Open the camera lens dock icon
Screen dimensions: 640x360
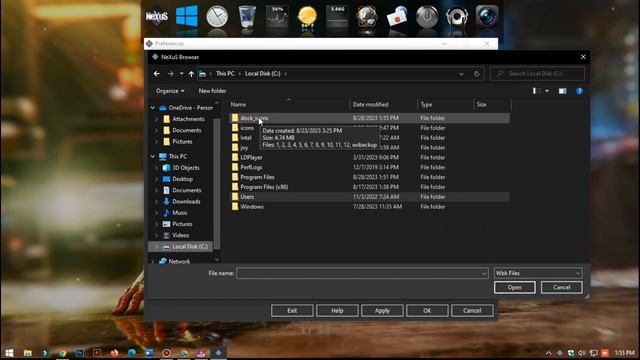tap(487, 17)
